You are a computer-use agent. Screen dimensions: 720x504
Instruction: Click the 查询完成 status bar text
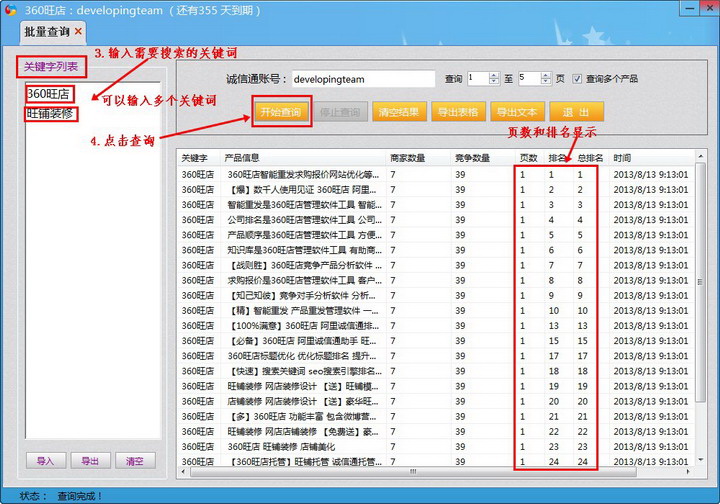tap(79, 496)
